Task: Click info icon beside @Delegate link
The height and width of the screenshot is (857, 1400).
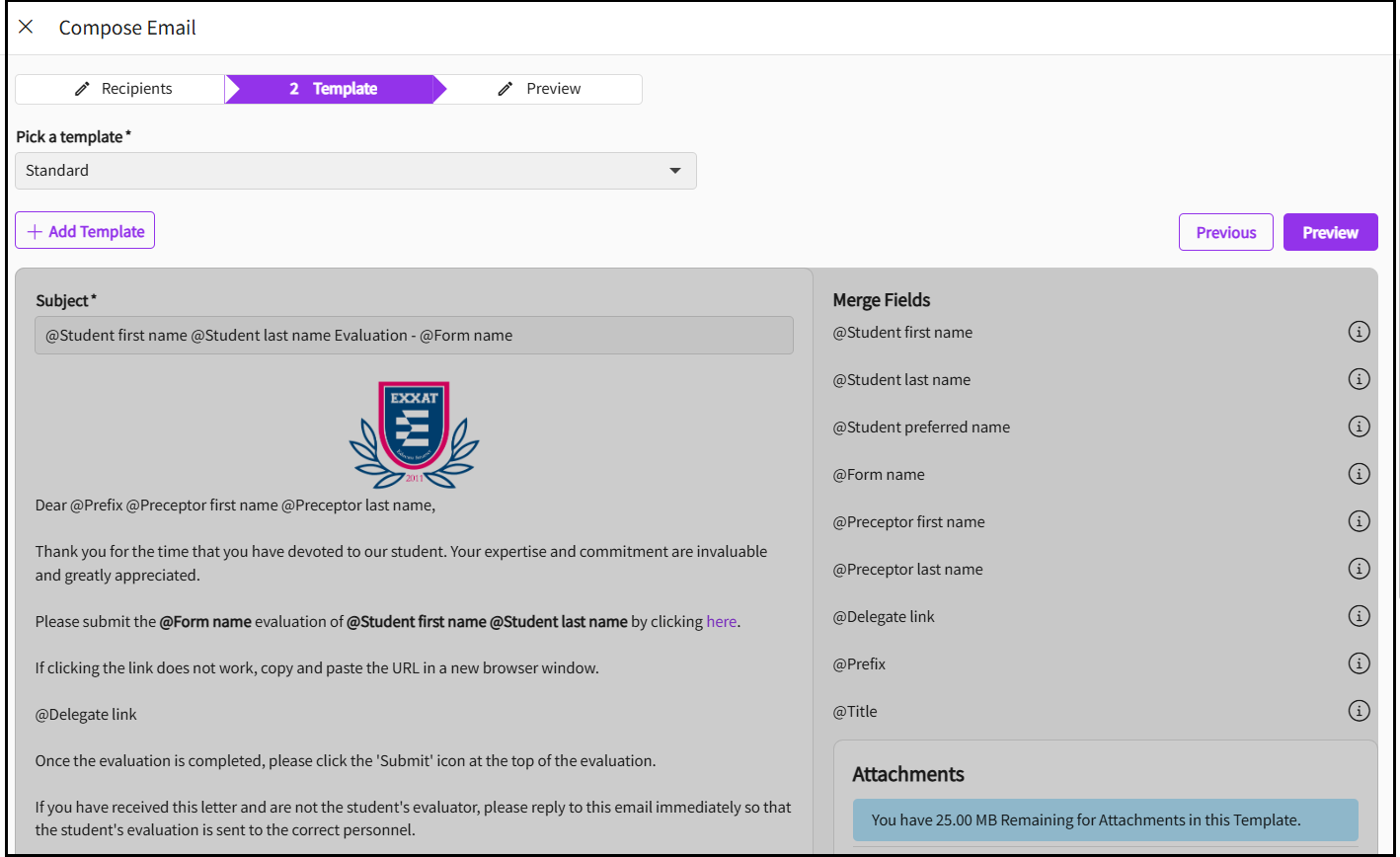Action: (x=1359, y=616)
